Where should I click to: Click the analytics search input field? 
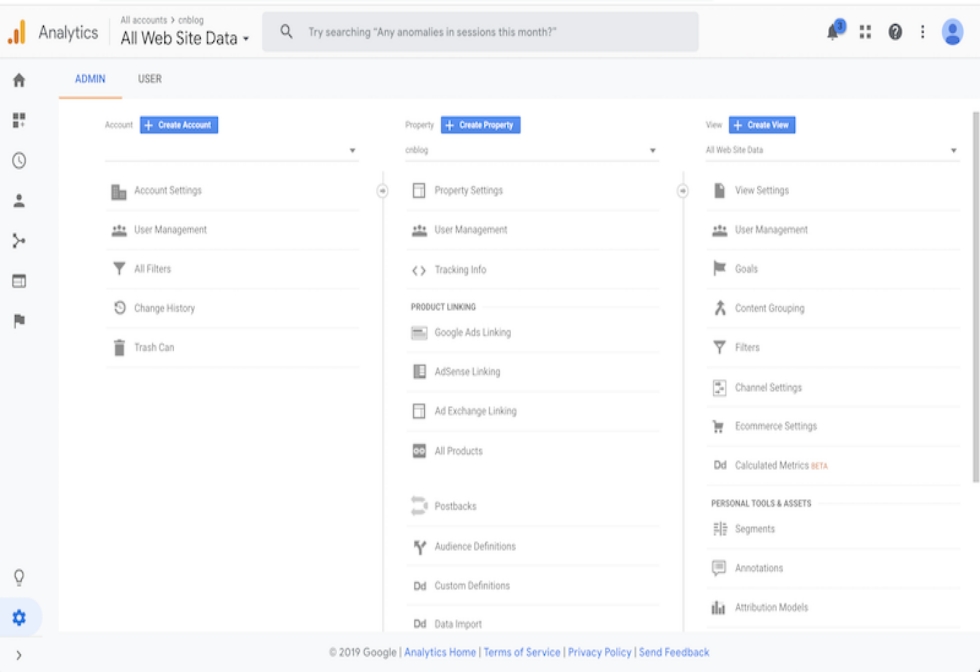coord(490,32)
